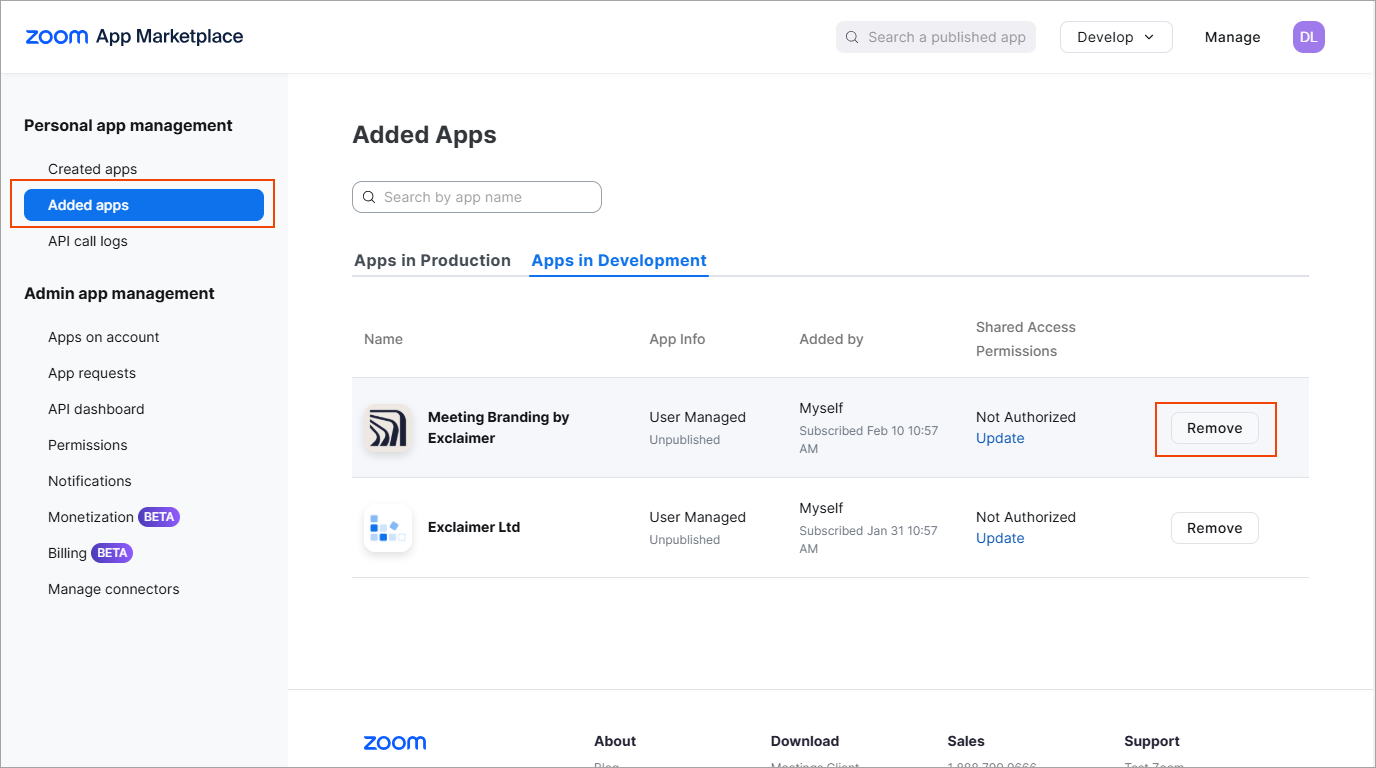Click the BETA badge next to Monetization

[x=160, y=516]
